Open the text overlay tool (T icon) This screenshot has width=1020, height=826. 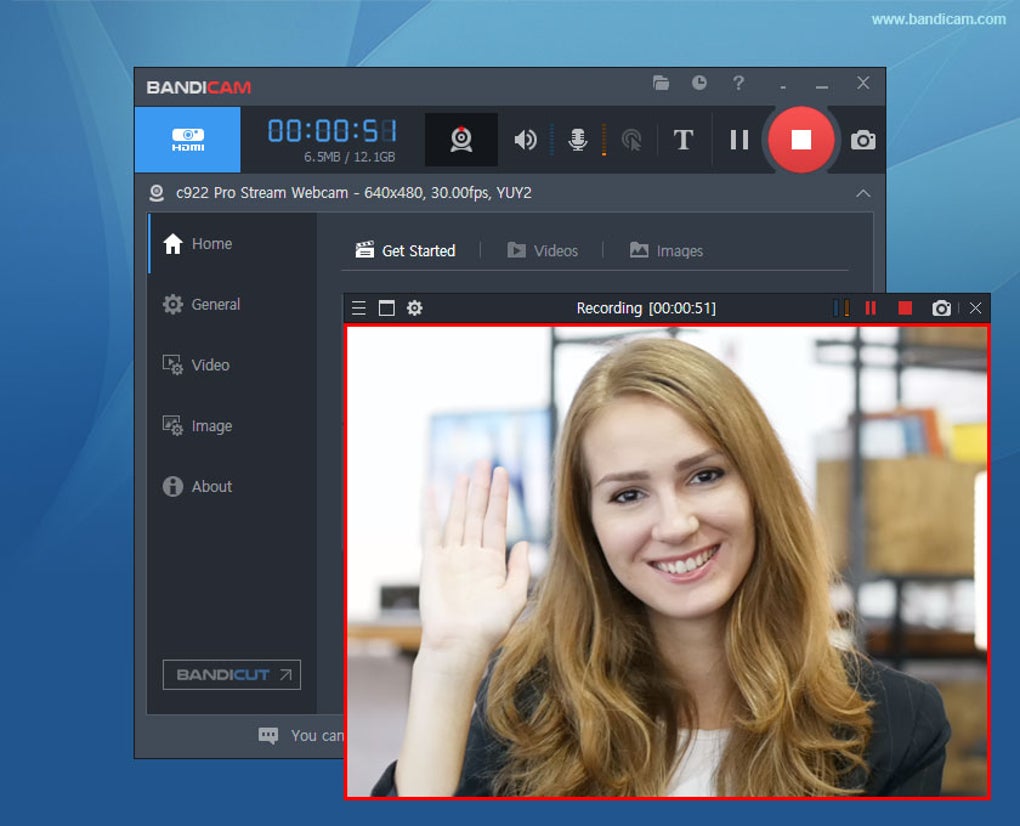[682, 140]
